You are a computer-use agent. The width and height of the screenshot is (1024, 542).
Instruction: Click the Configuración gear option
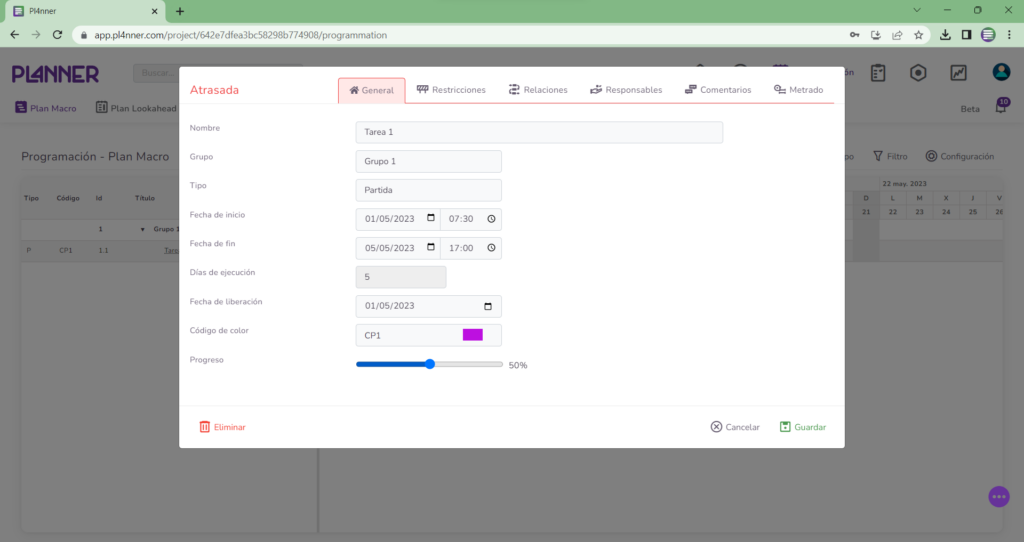point(959,156)
